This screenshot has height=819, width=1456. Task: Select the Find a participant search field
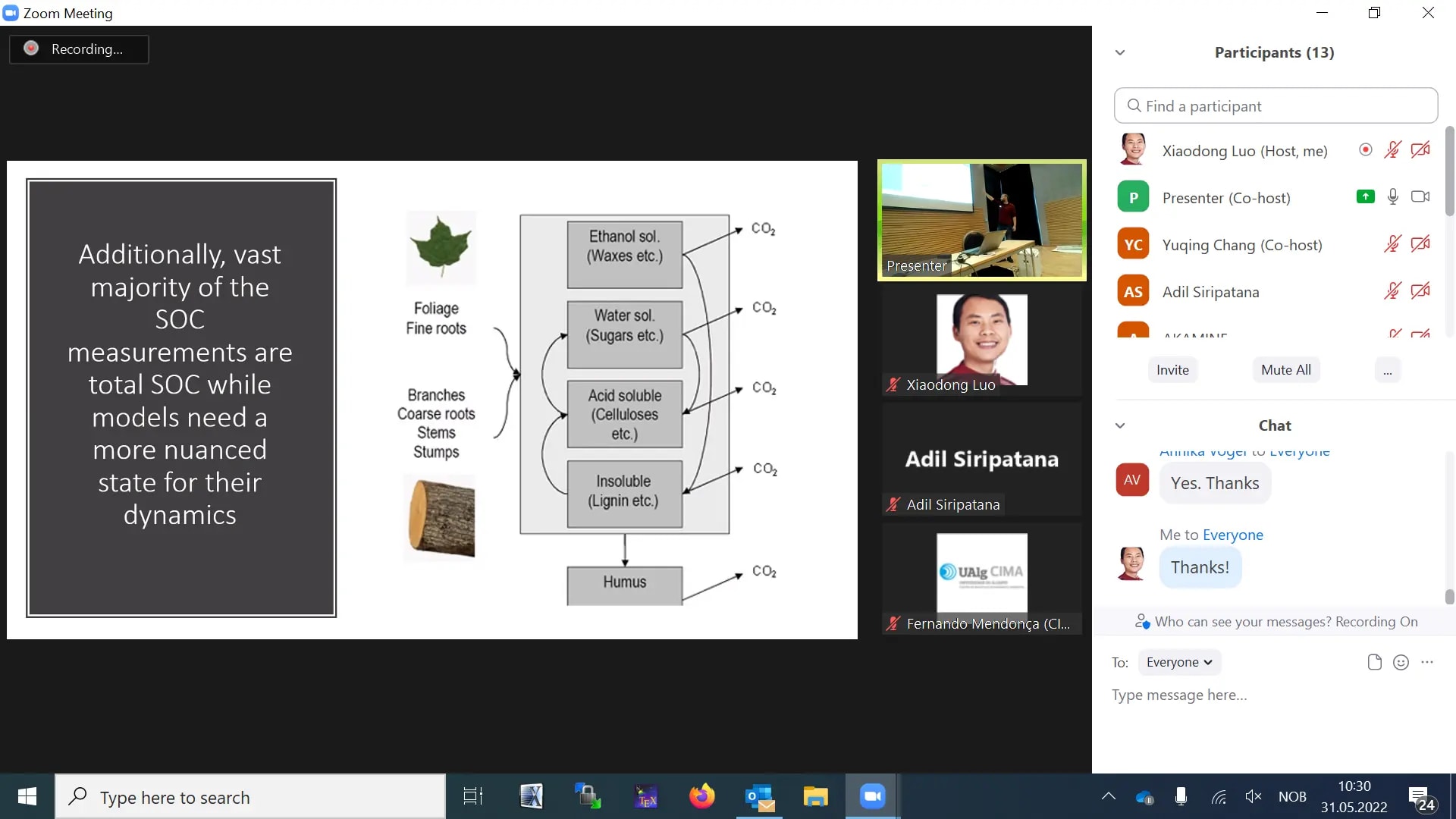click(1275, 105)
